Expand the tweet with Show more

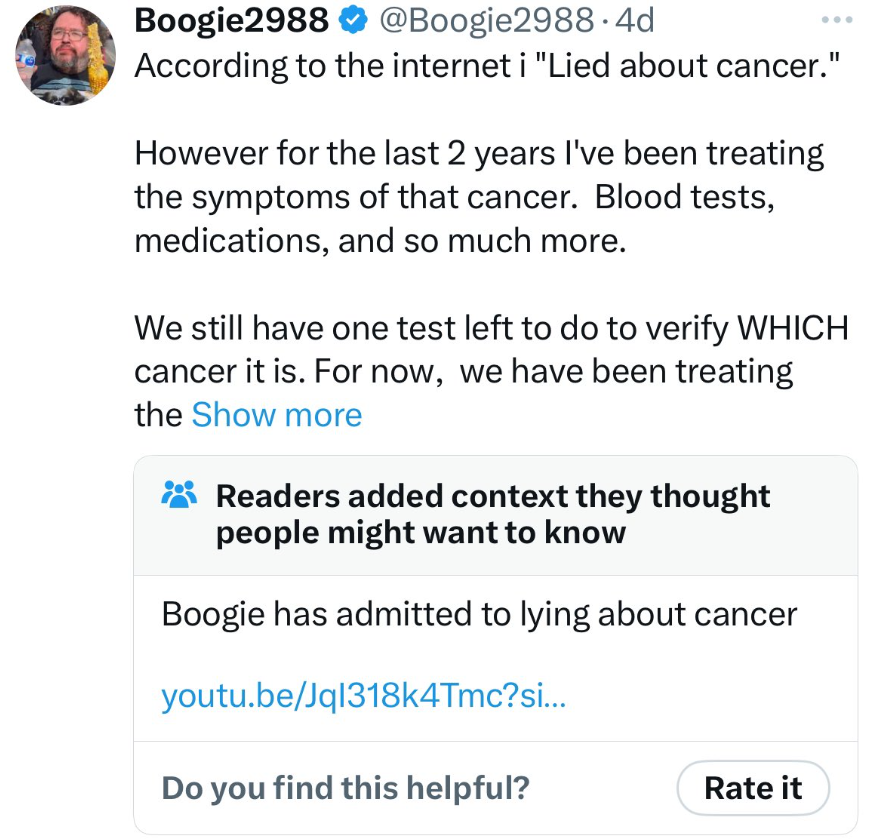click(x=276, y=414)
